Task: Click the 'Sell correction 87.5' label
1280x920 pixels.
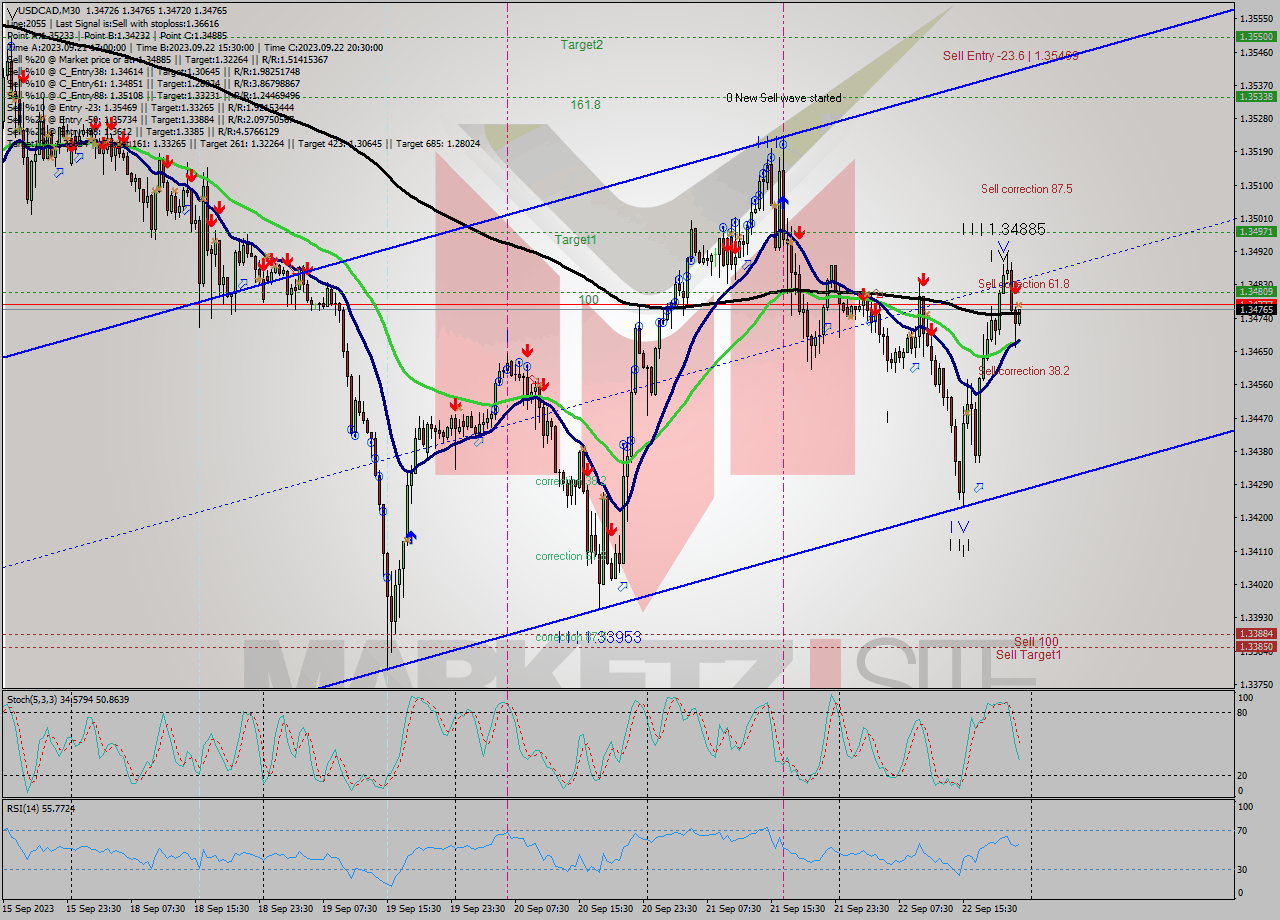Action: [x=1026, y=189]
